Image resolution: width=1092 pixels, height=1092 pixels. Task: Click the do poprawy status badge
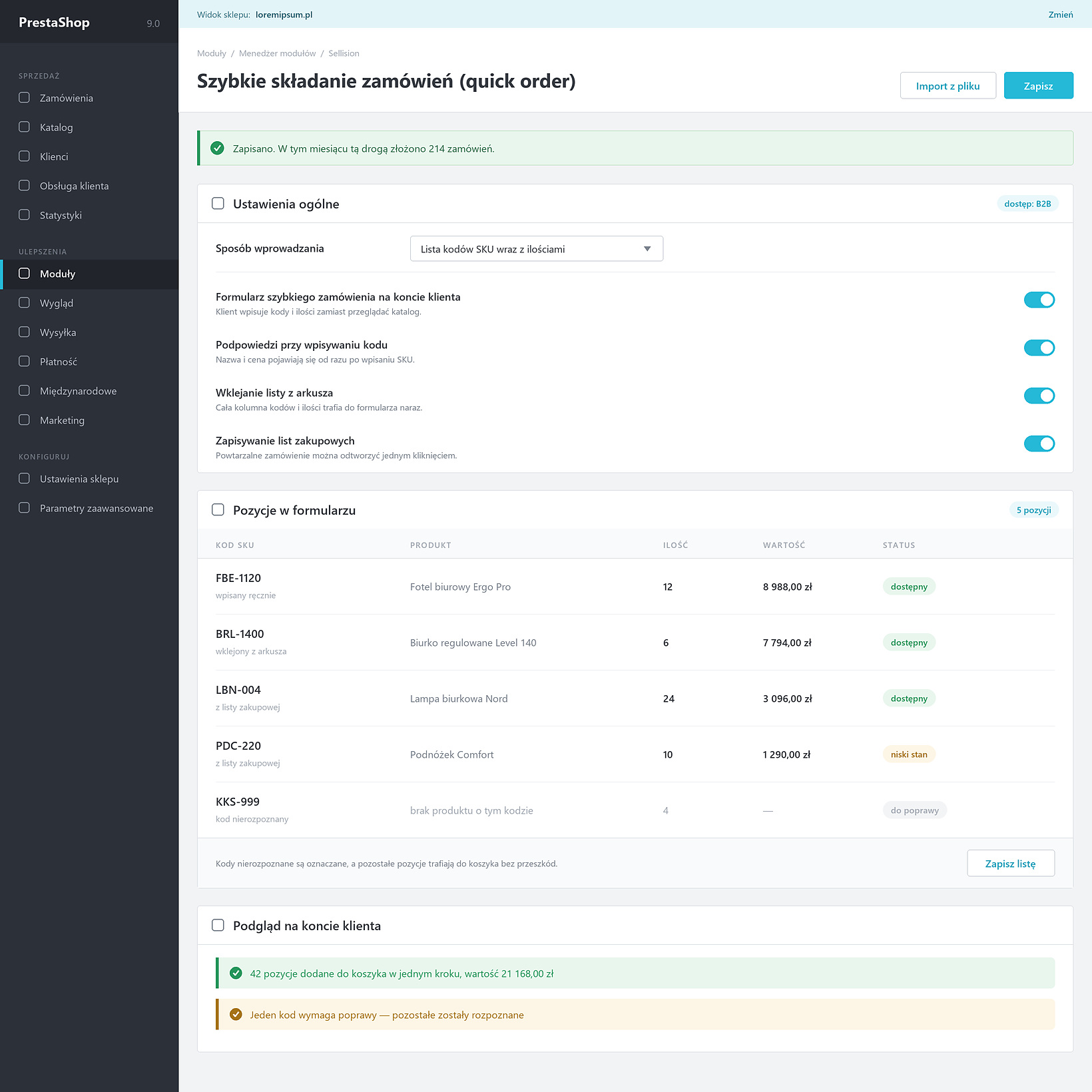click(x=914, y=810)
